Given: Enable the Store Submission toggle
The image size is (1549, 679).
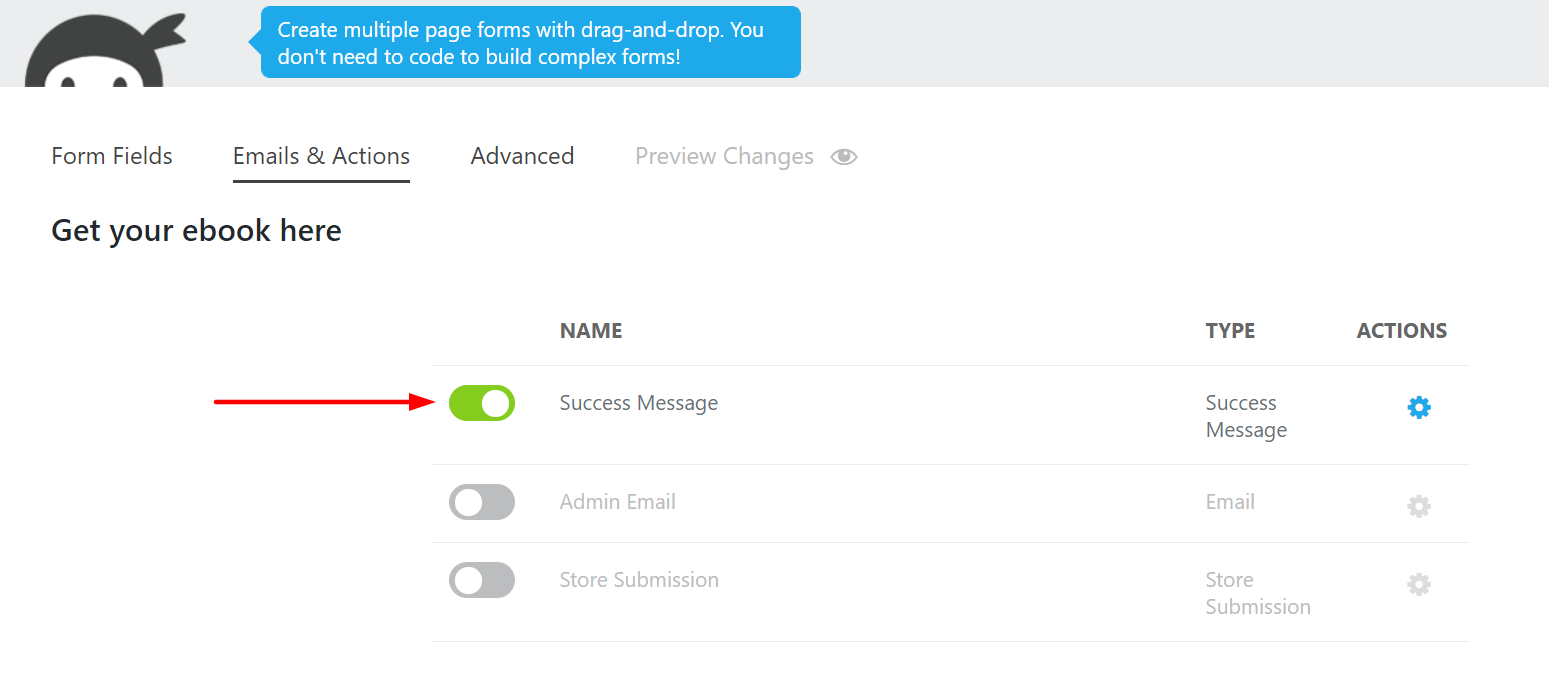Looking at the screenshot, I should [482, 580].
